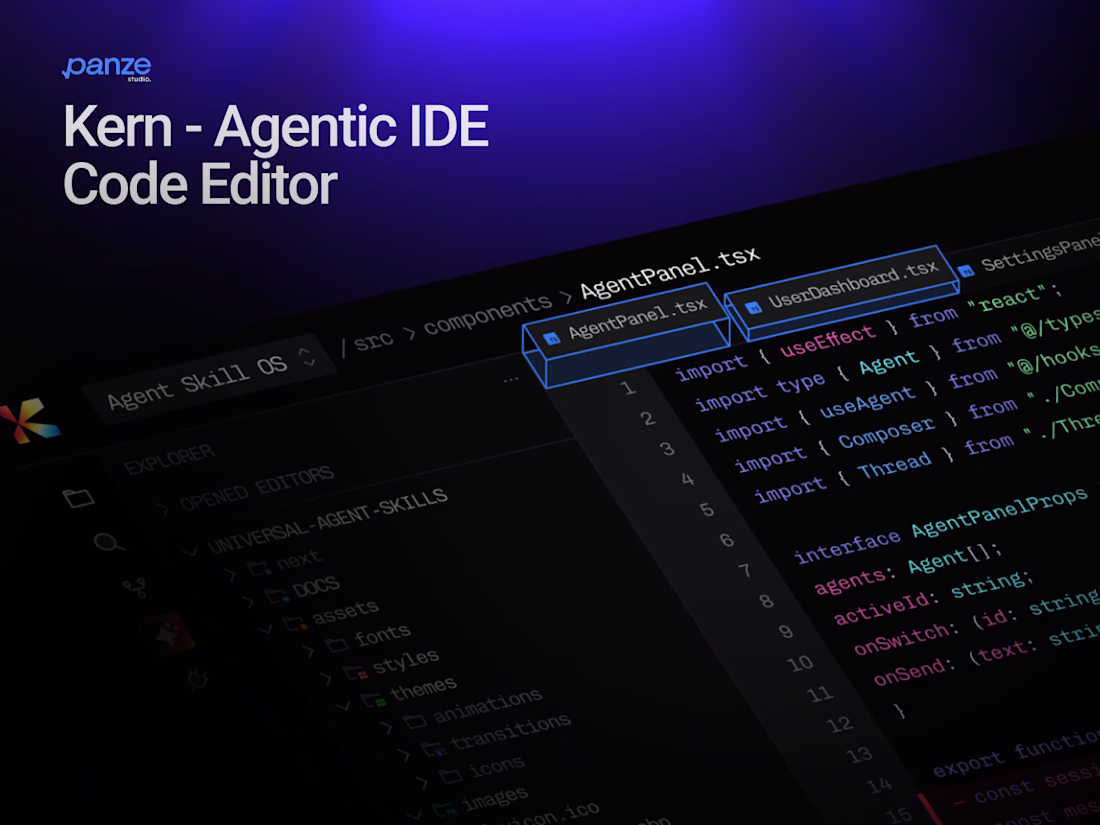Click line number 10 in the gutter
This screenshot has height=825, width=1100.
click(800, 663)
